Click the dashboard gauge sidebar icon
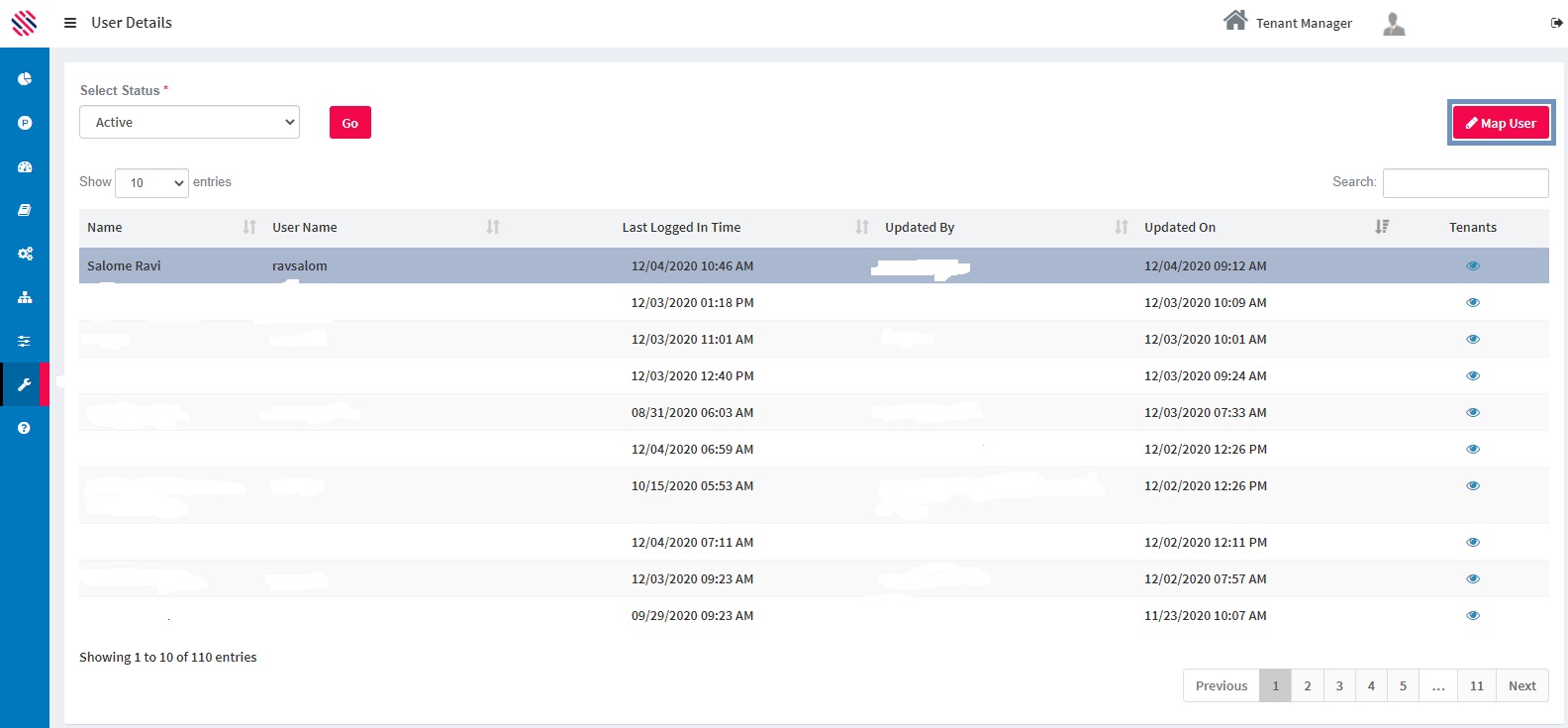Viewport: 1568px width, 728px height. tap(25, 167)
